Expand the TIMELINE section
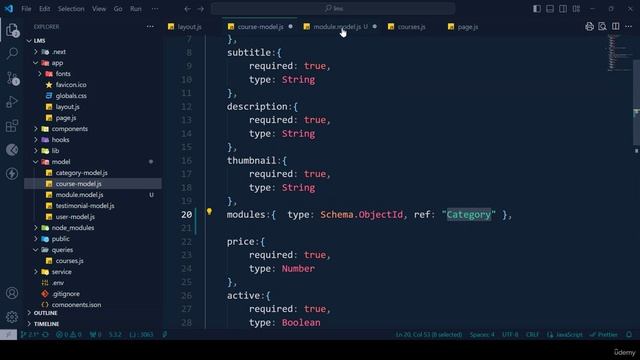 (x=46, y=324)
